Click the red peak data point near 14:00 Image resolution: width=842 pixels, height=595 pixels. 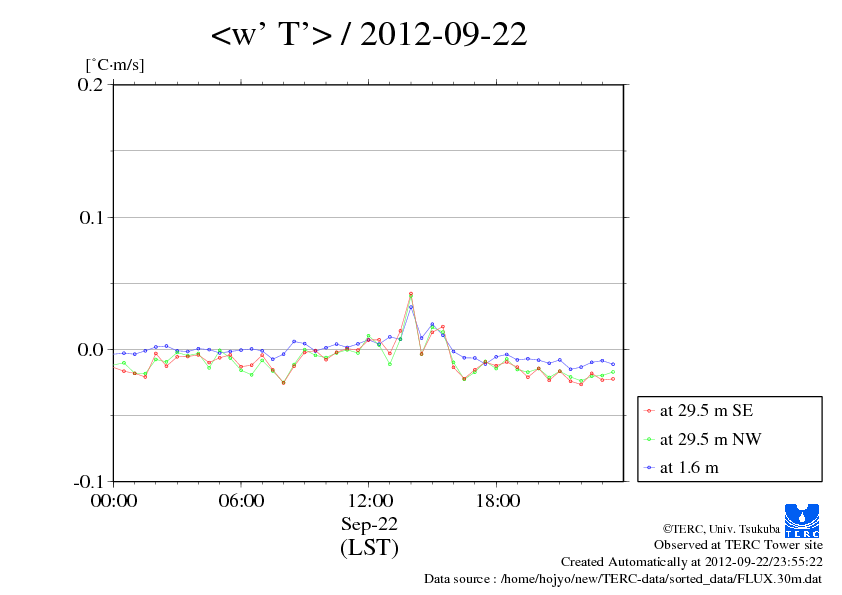click(411, 294)
